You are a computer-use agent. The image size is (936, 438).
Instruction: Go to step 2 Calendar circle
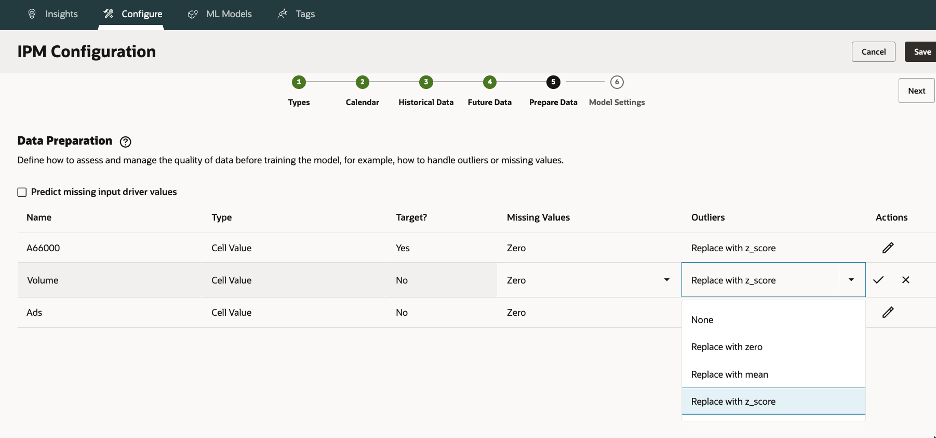362,82
